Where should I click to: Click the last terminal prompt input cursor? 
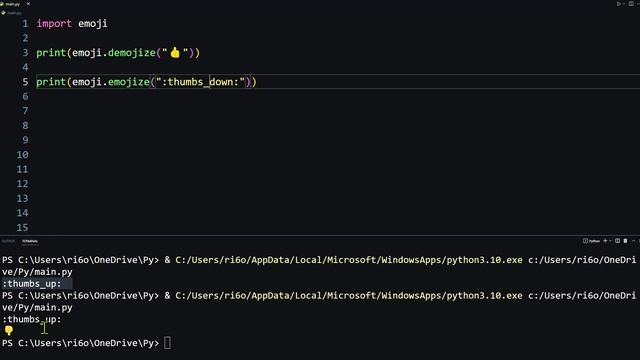pyautogui.click(x=167, y=343)
